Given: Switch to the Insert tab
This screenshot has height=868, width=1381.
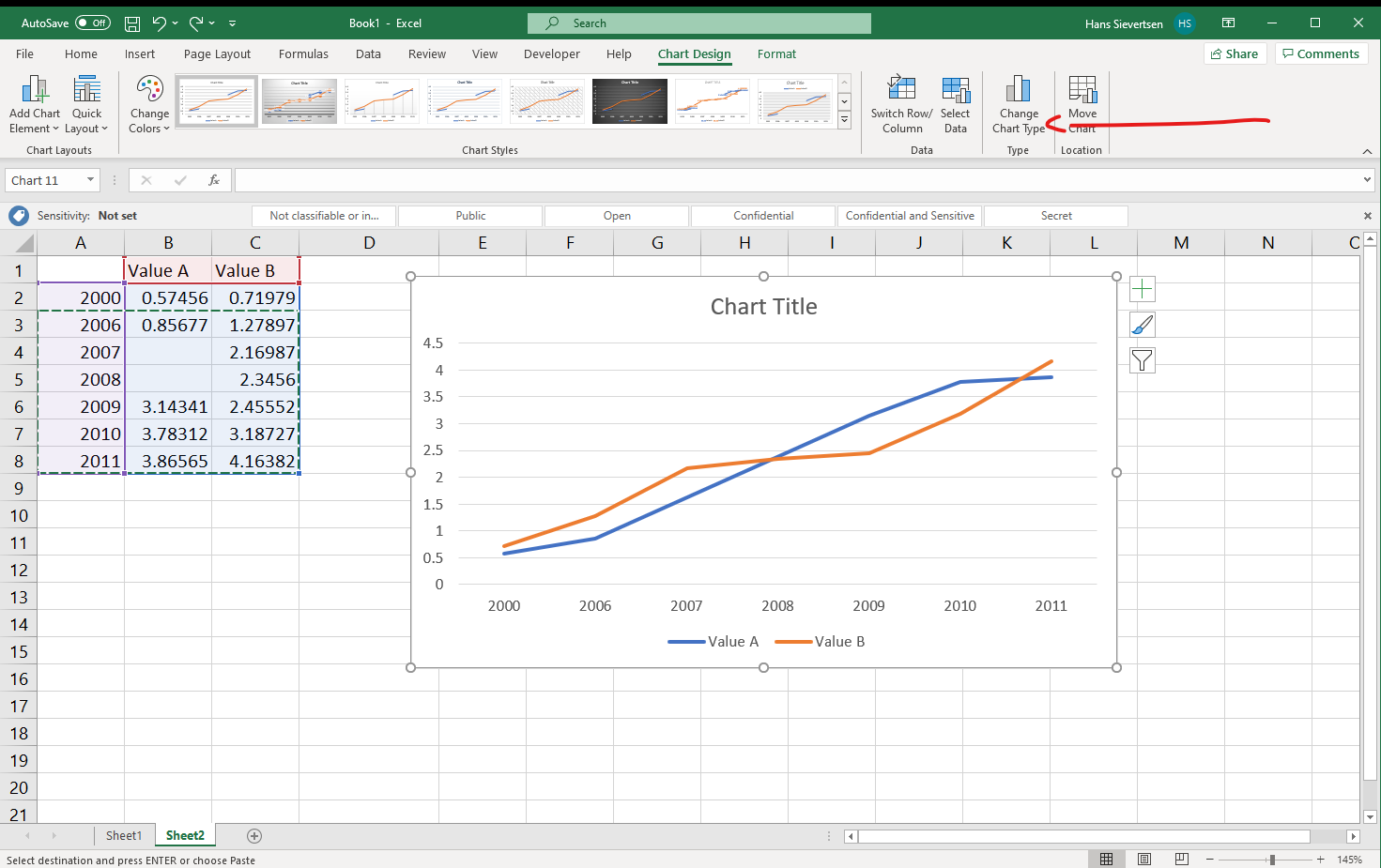Looking at the screenshot, I should (x=140, y=53).
